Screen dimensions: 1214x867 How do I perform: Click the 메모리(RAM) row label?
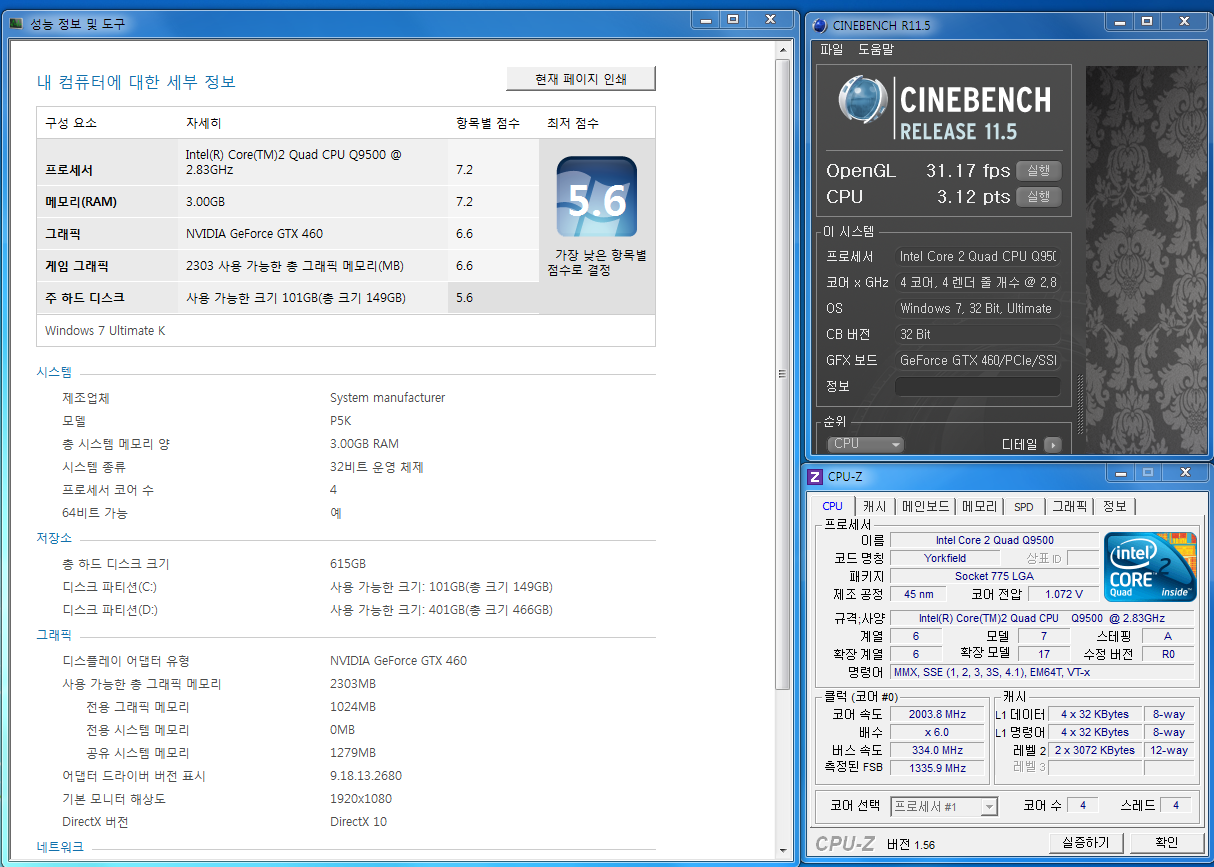pos(81,202)
